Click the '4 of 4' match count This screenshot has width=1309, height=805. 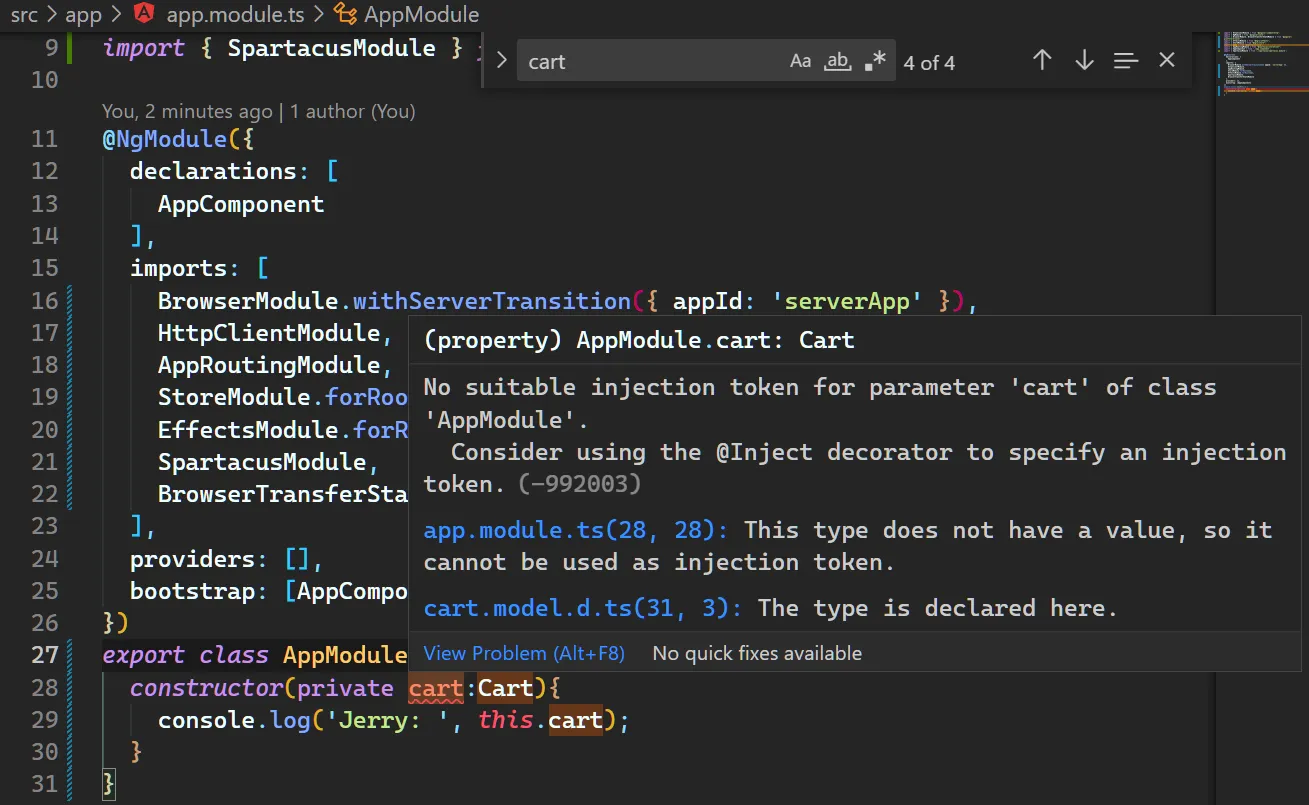click(x=929, y=62)
